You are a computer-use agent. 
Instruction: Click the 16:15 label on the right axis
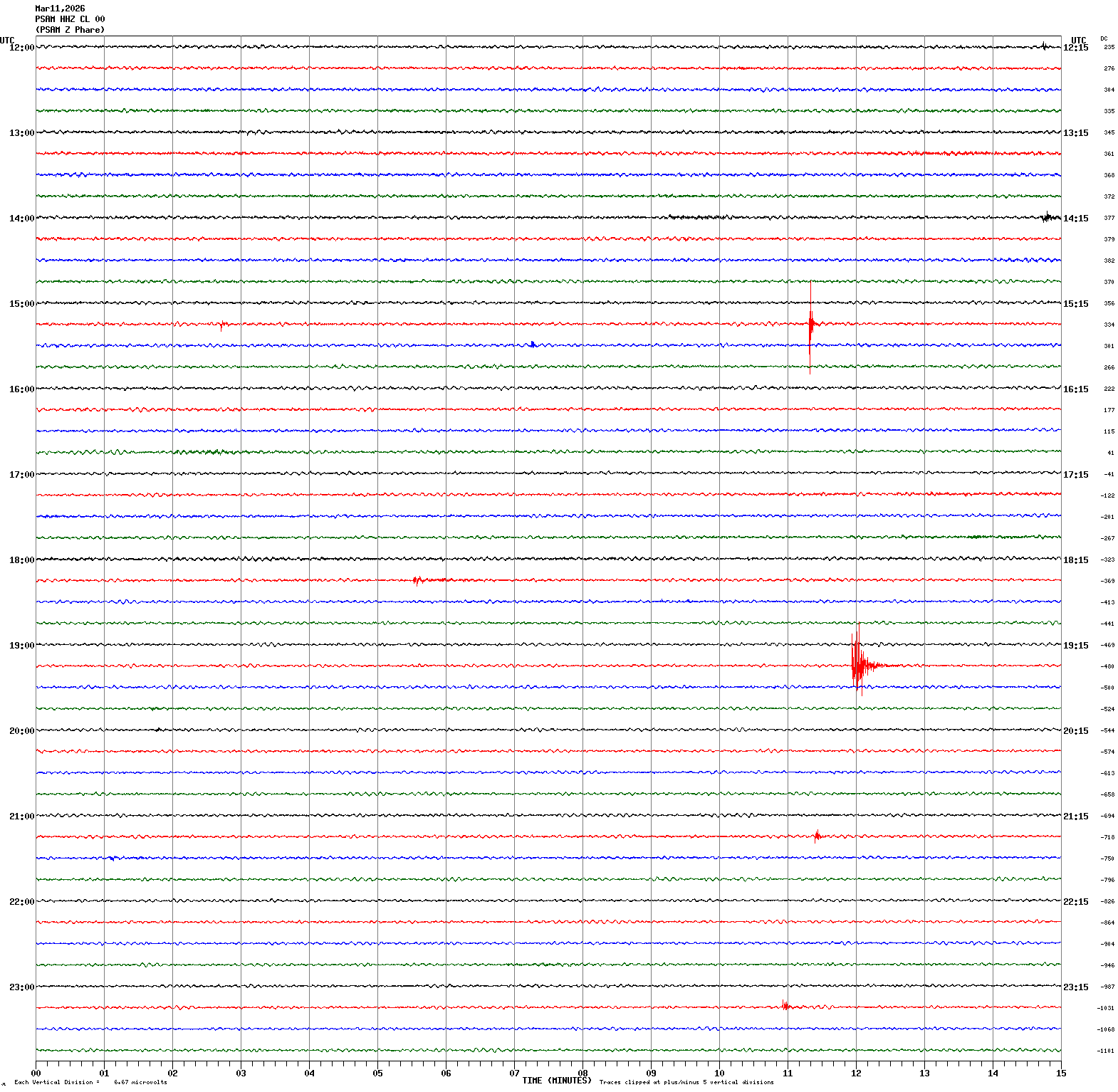(1075, 389)
